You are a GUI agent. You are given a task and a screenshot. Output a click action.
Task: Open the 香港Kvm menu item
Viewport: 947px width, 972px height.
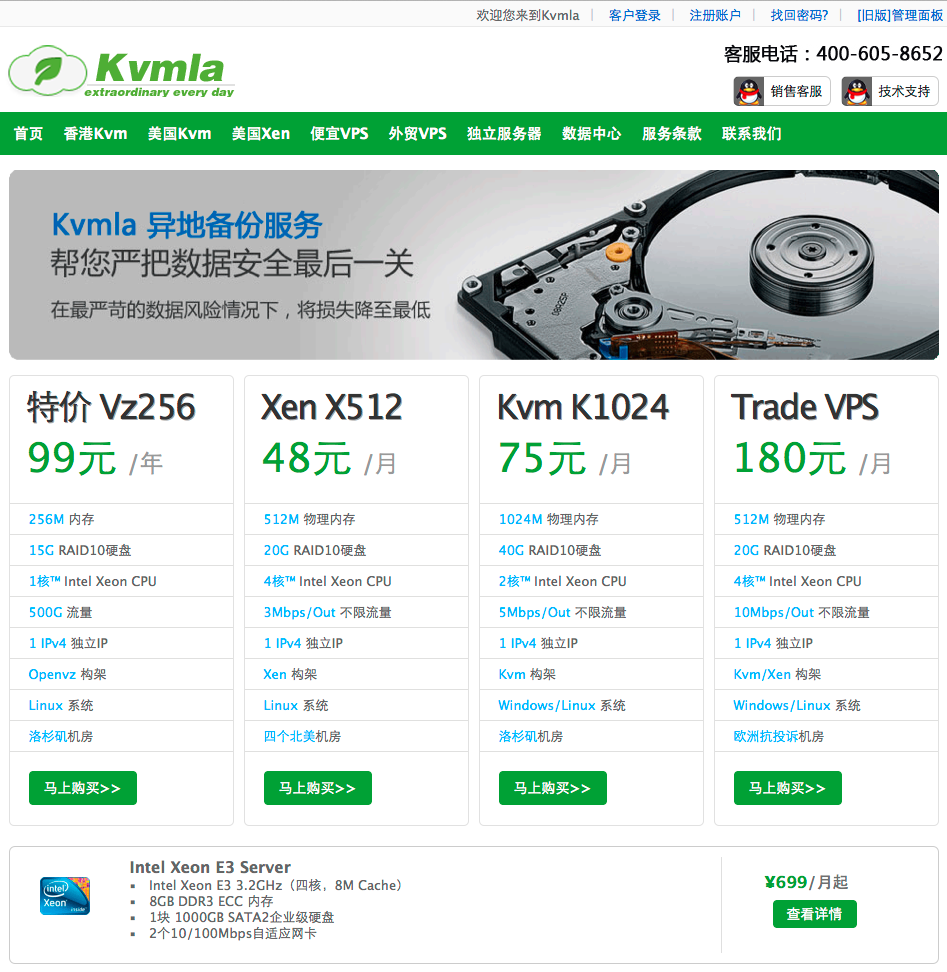click(x=95, y=133)
